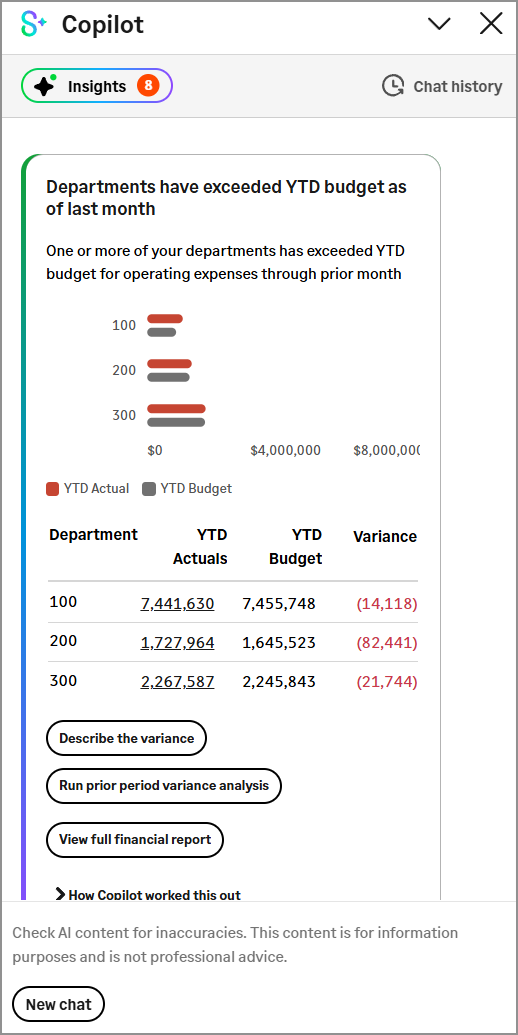
Task: Click the red YTD Actual bar for department 200
Action: [170, 364]
